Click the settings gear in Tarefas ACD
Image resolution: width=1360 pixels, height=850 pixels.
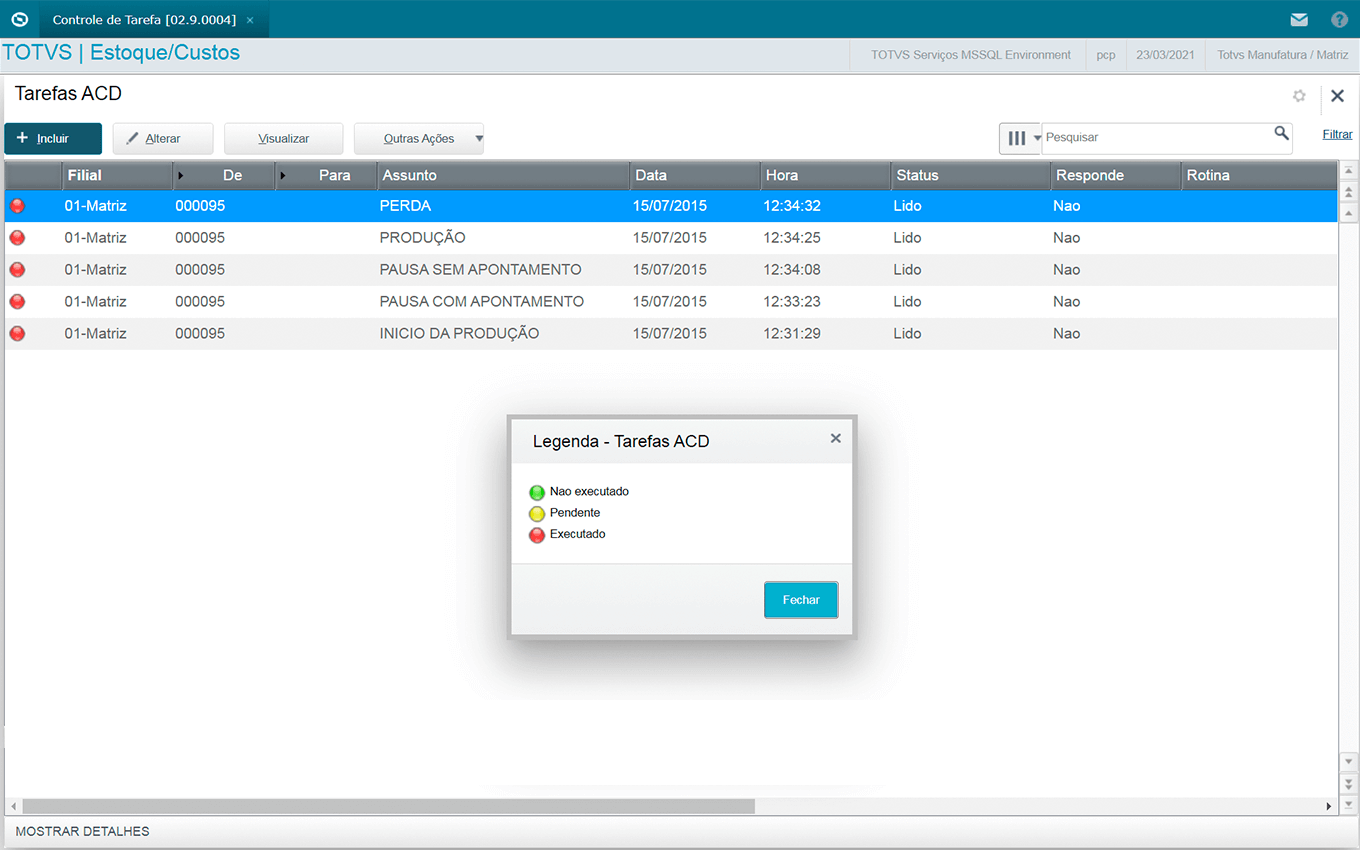tap(1299, 96)
